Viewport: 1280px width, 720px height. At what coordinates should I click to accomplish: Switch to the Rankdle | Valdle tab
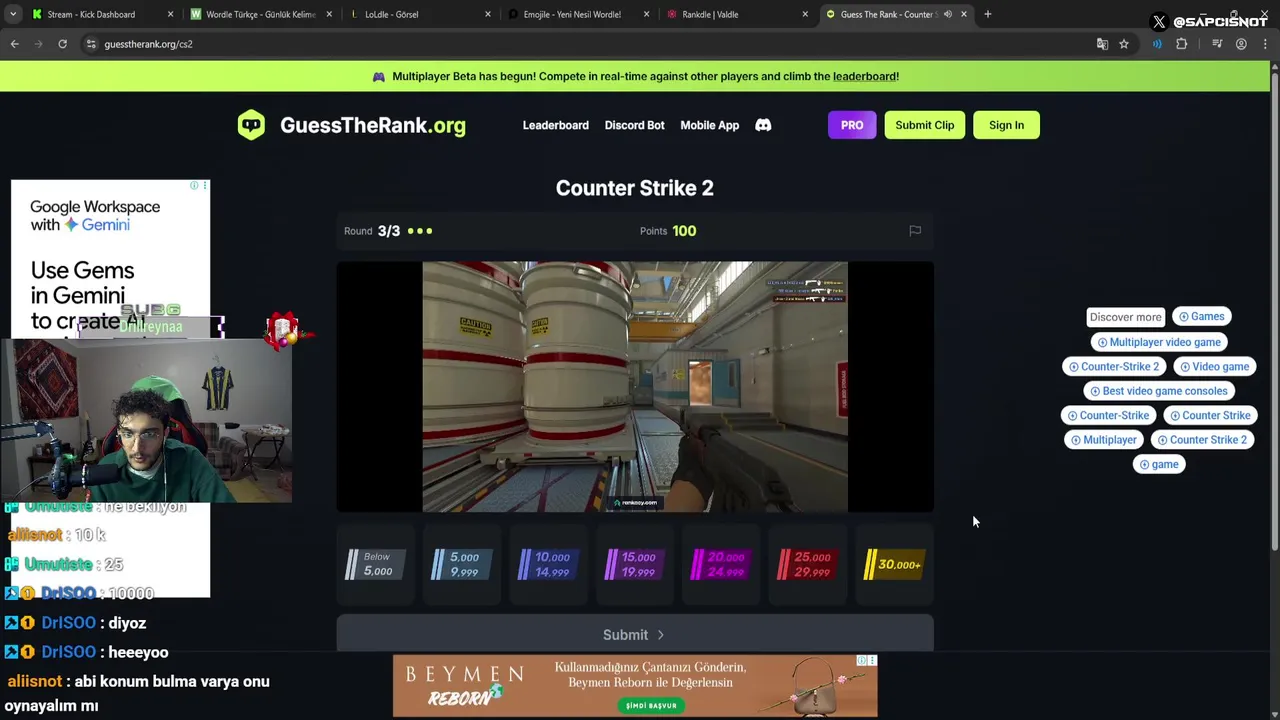(710, 14)
